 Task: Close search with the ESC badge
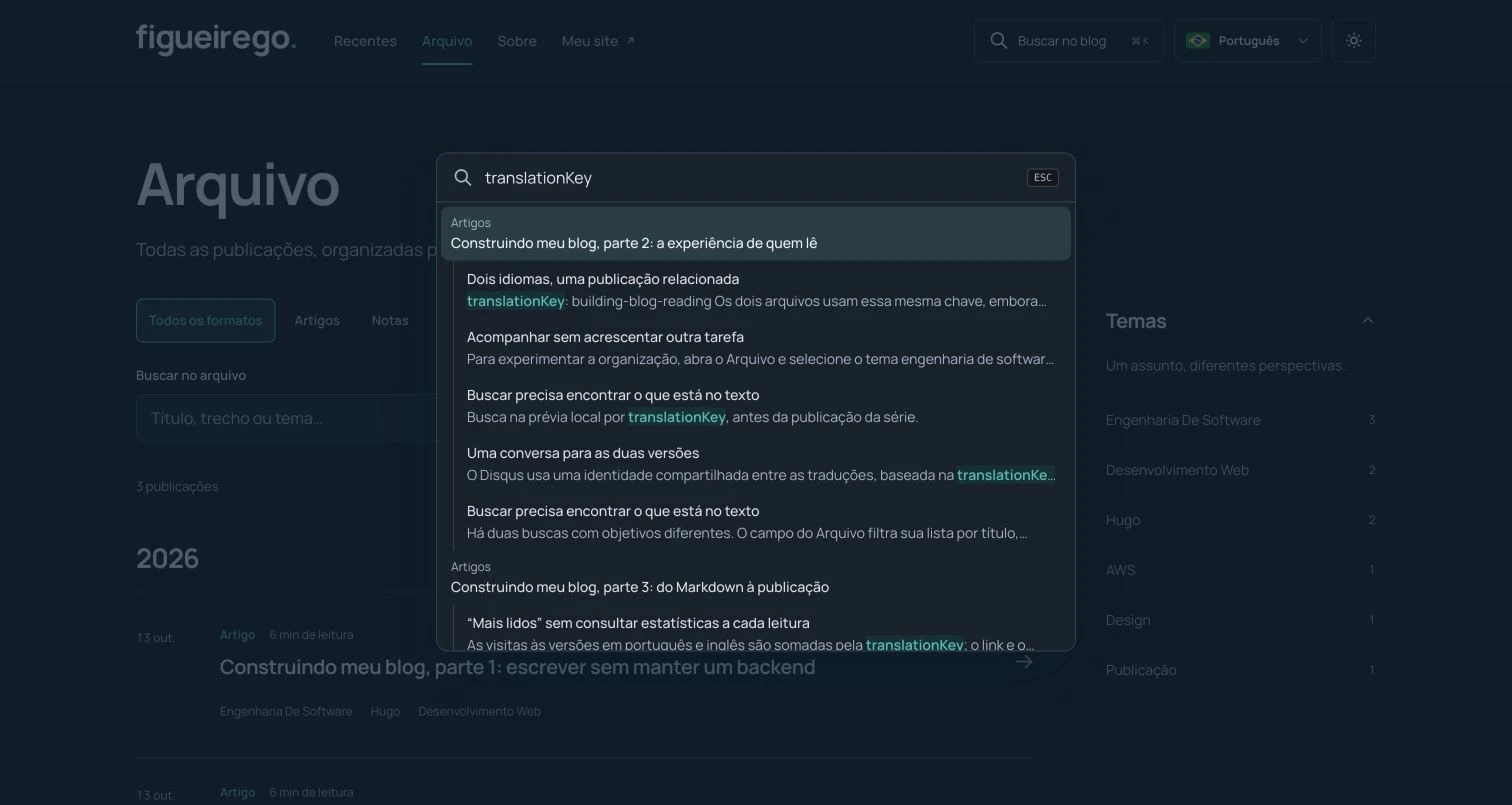coord(1043,178)
